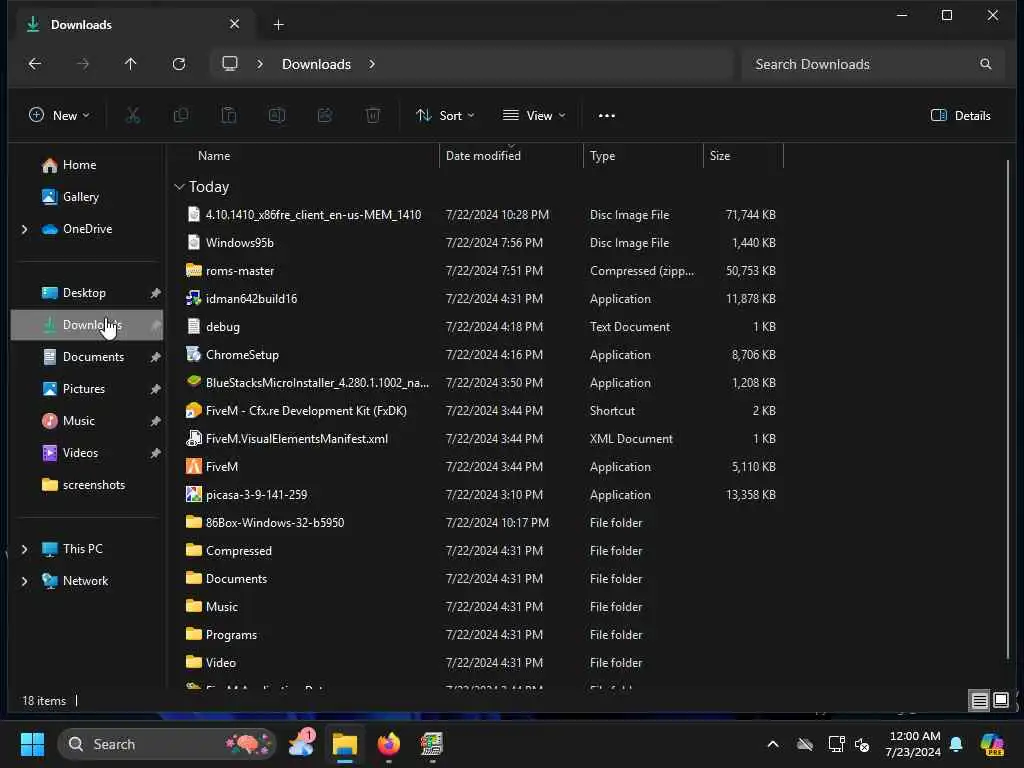Open Copilot icon in taskbar
This screenshot has height=768, width=1024.
pos(992,744)
